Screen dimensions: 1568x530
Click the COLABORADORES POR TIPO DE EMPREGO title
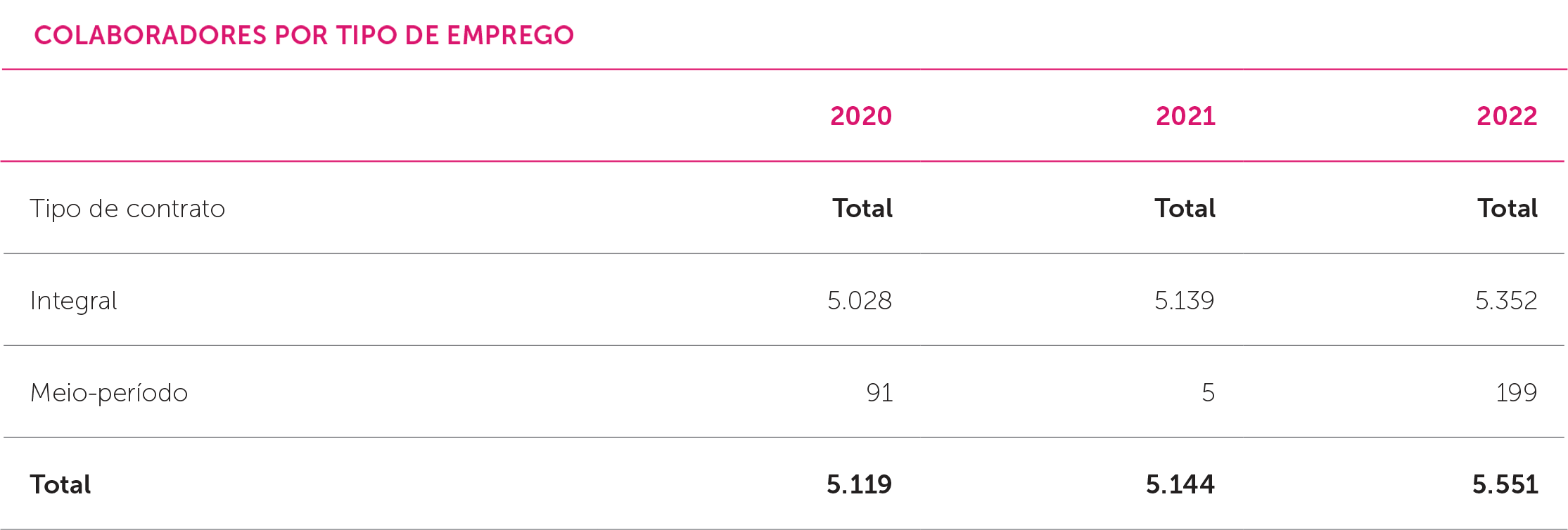click(304, 35)
